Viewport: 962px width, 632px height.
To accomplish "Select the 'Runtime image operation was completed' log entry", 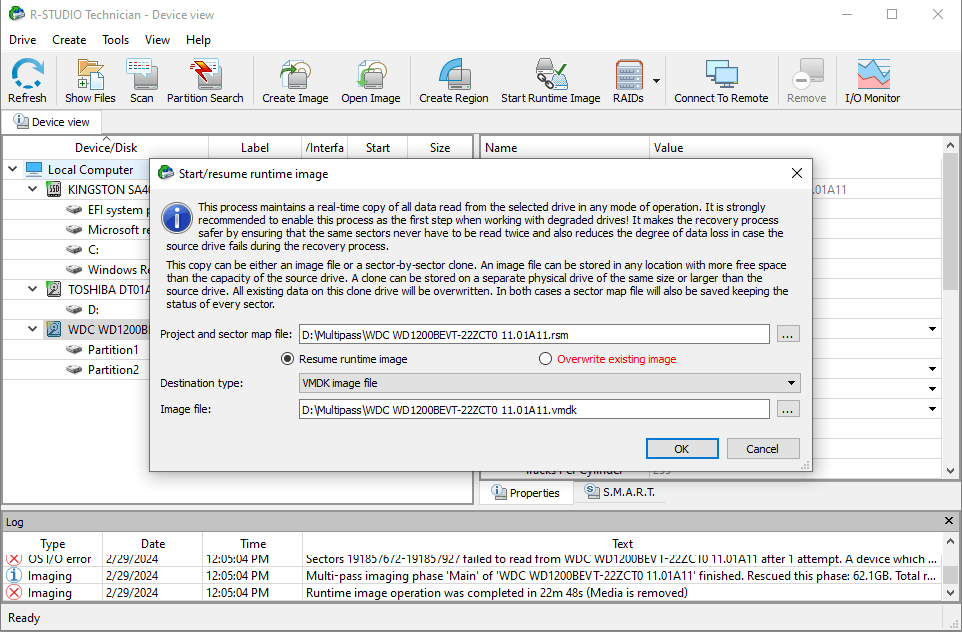I will pos(472,593).
